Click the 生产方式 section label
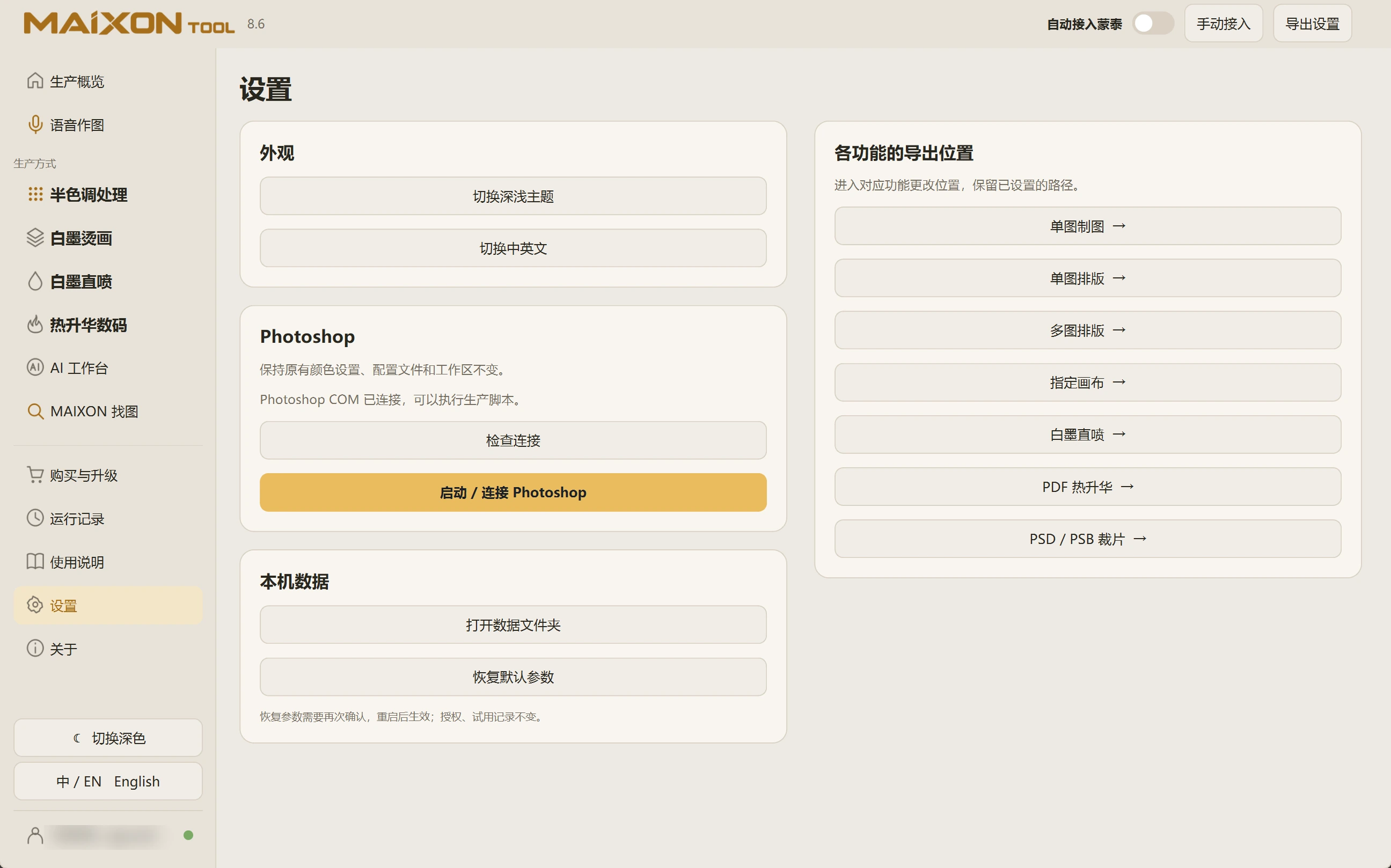The height and width of the screenshot is (868, 1391). point(34,164)
